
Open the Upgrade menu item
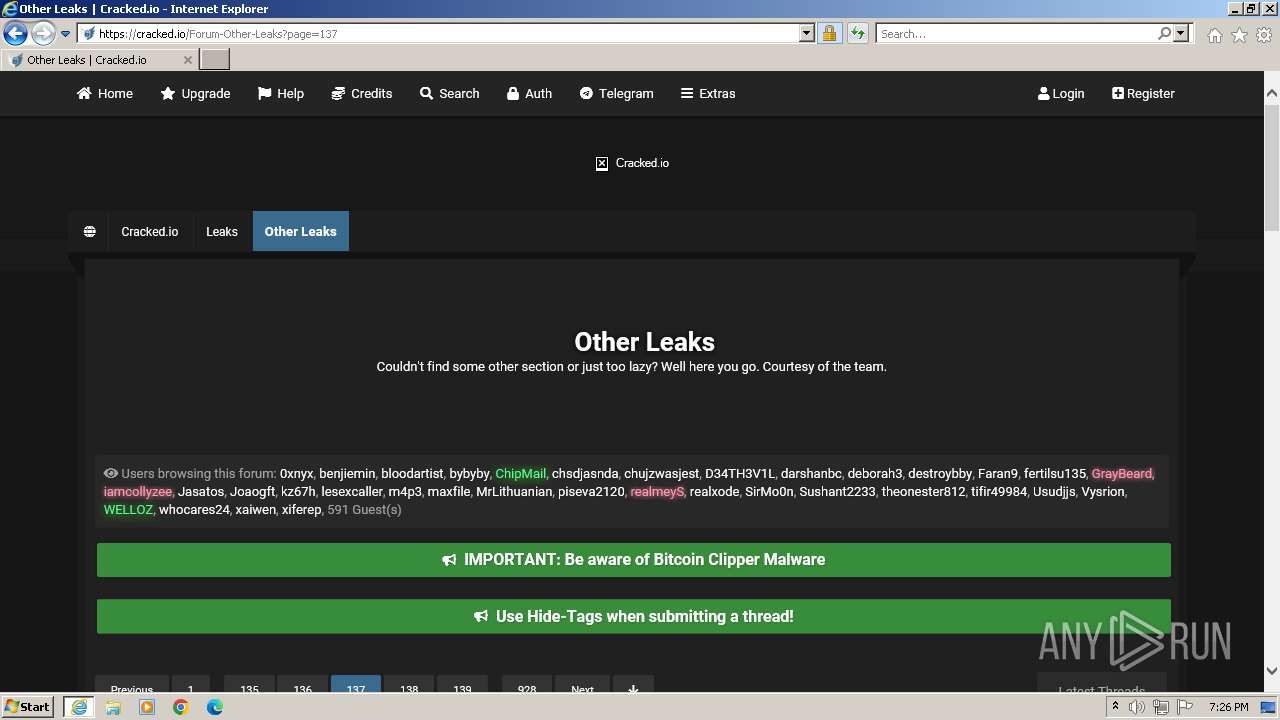195,93
